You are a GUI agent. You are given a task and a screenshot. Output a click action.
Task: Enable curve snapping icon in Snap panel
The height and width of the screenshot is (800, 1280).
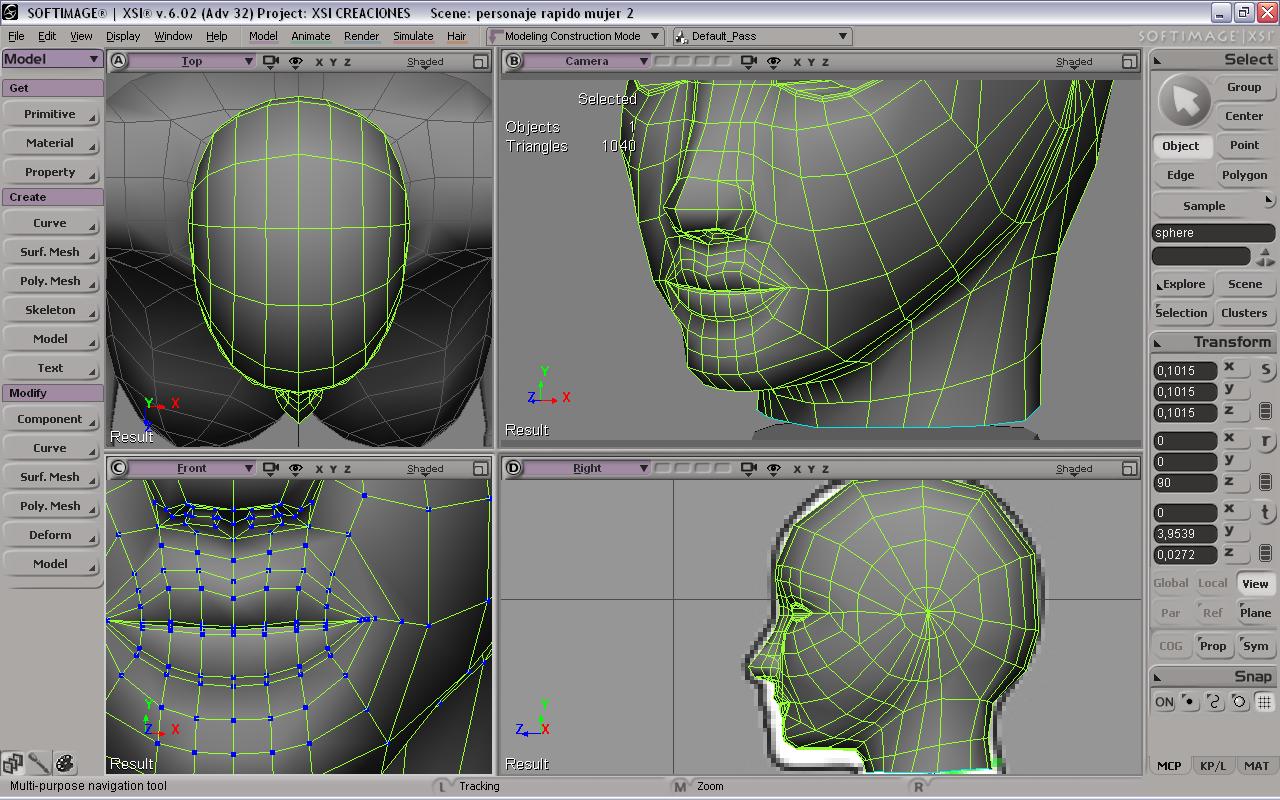point(1214,702)
